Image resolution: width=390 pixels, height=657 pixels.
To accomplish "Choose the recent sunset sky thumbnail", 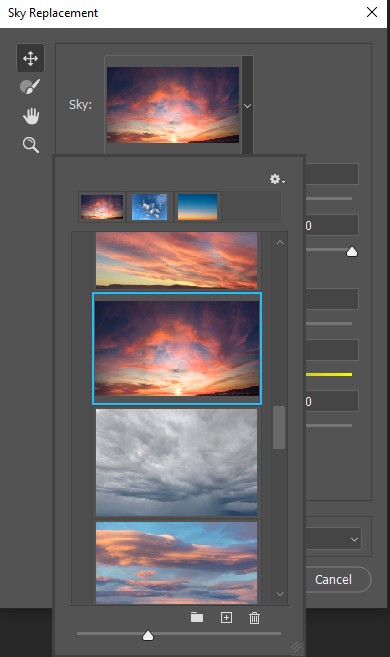I will (x=102, y=207).
